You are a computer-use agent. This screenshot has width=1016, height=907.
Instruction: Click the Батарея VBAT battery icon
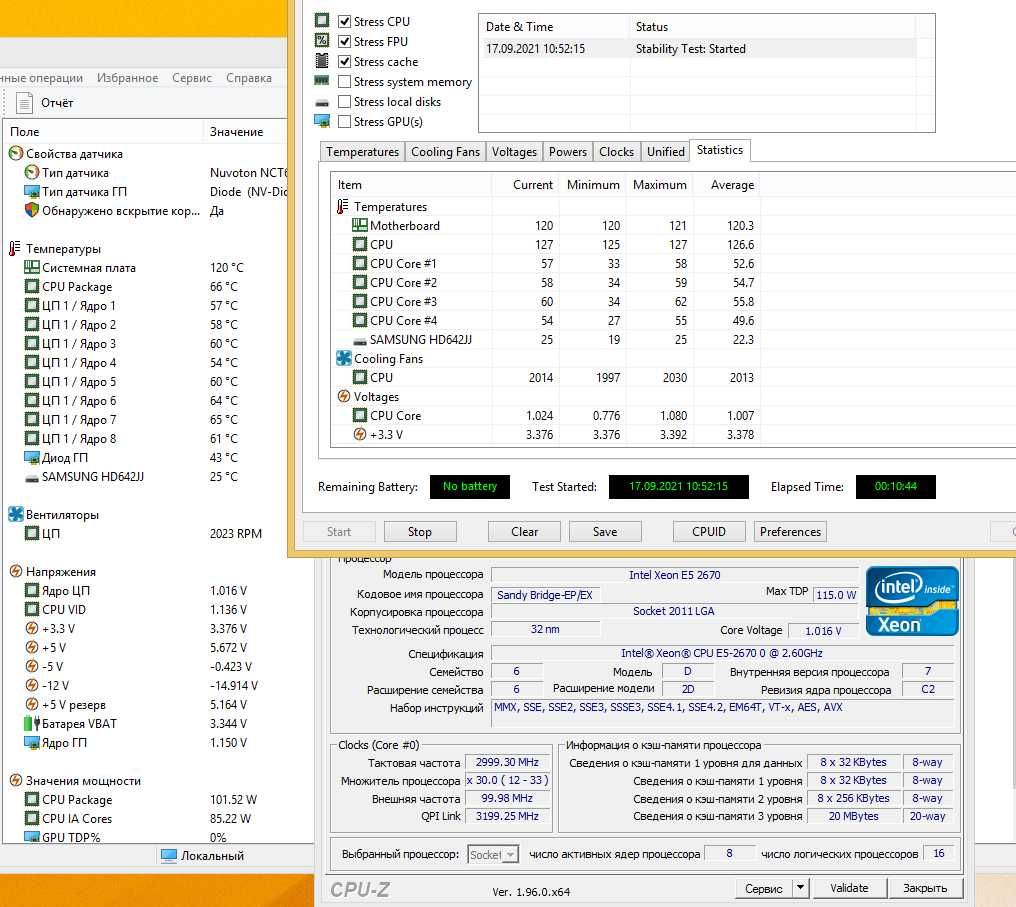[32, 723]
